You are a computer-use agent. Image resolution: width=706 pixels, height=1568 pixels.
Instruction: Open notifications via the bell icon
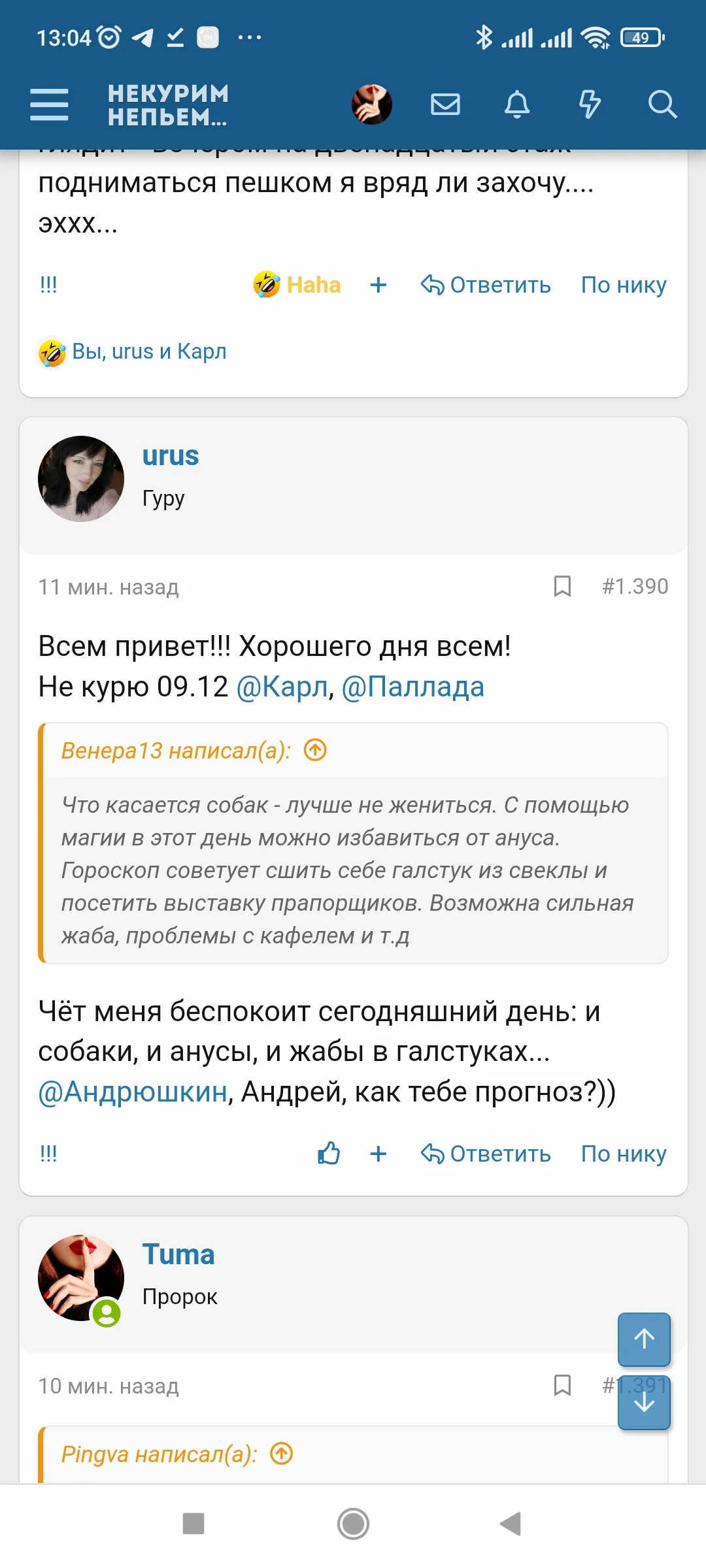click(x=516, y=103)
